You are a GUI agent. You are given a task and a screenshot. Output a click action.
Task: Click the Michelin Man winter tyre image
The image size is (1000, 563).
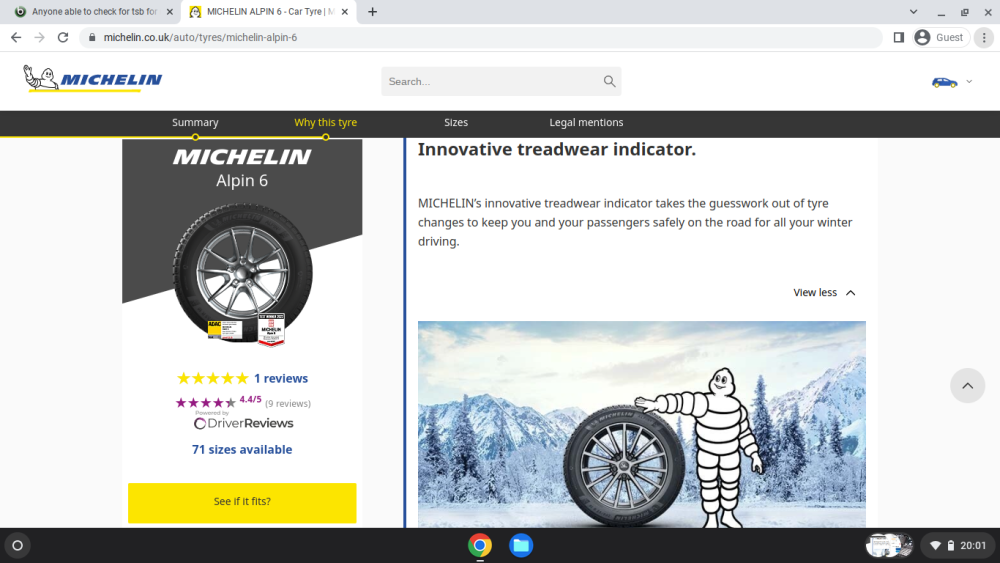[x=642, y=424]
